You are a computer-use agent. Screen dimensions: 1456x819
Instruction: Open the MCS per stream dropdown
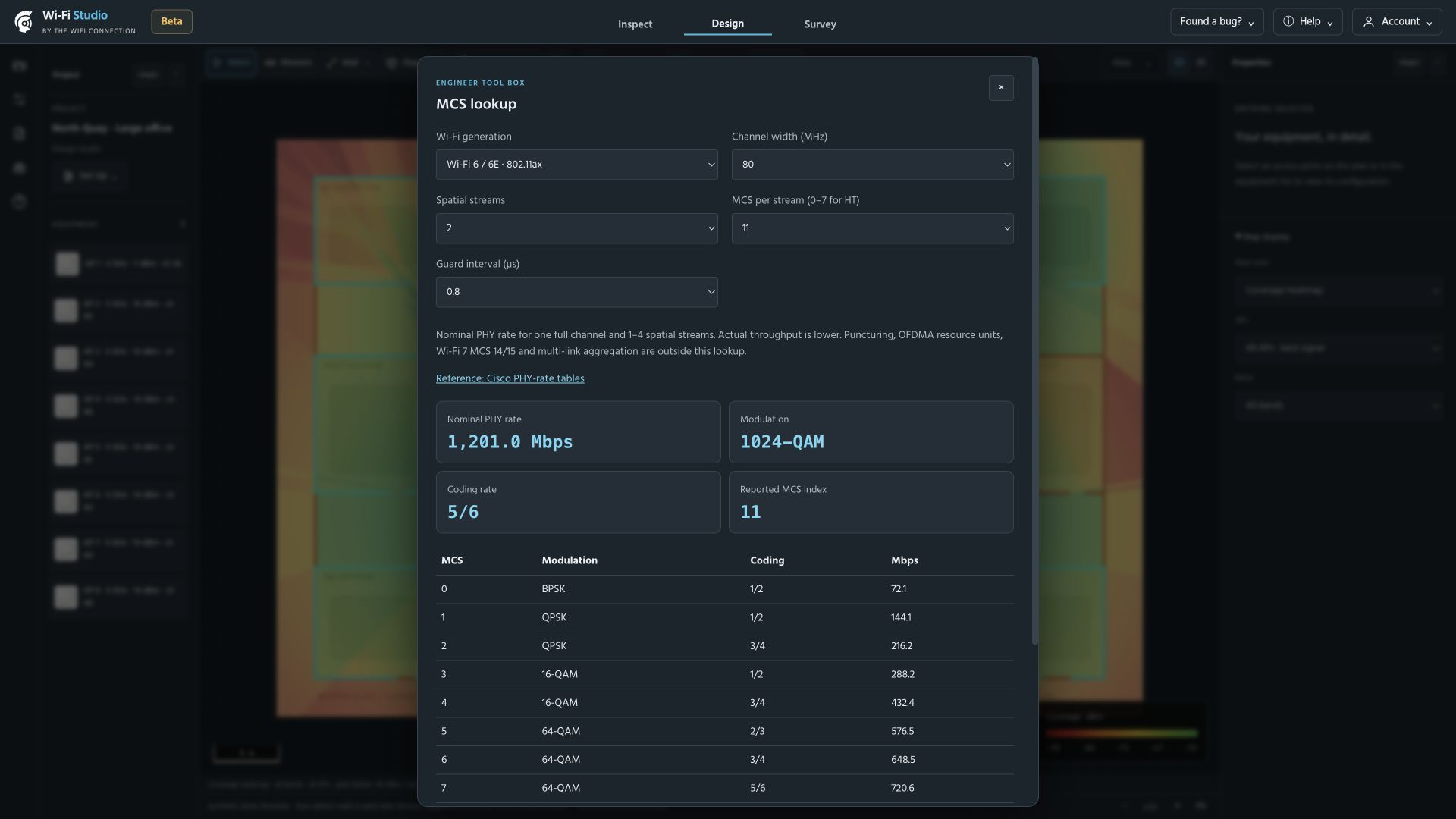[872, 228]
